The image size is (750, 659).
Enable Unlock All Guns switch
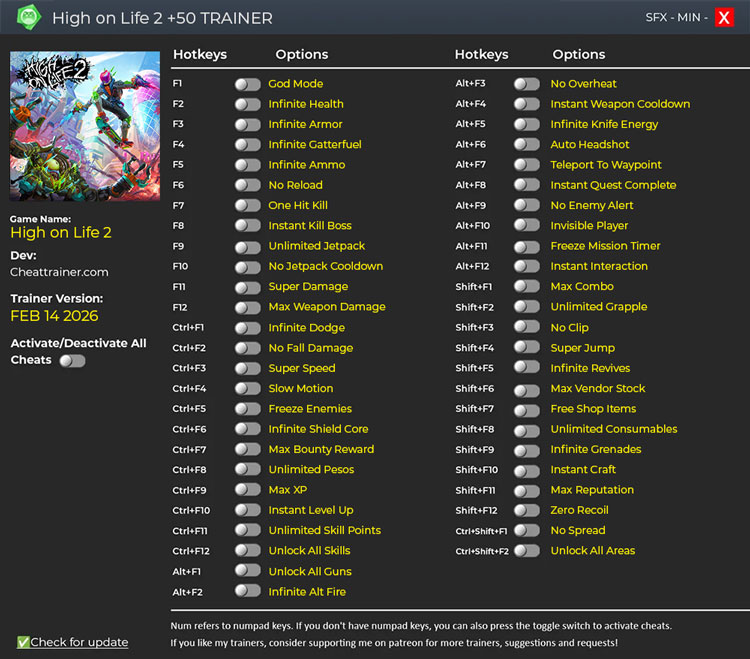pyautogui.click(x=247, y=571)
